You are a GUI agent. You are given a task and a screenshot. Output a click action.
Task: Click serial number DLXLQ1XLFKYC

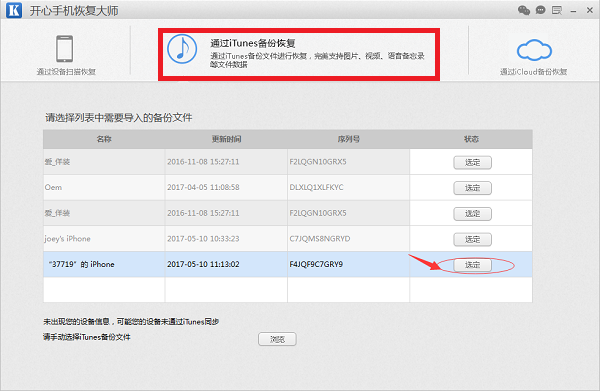click(316, 187)
